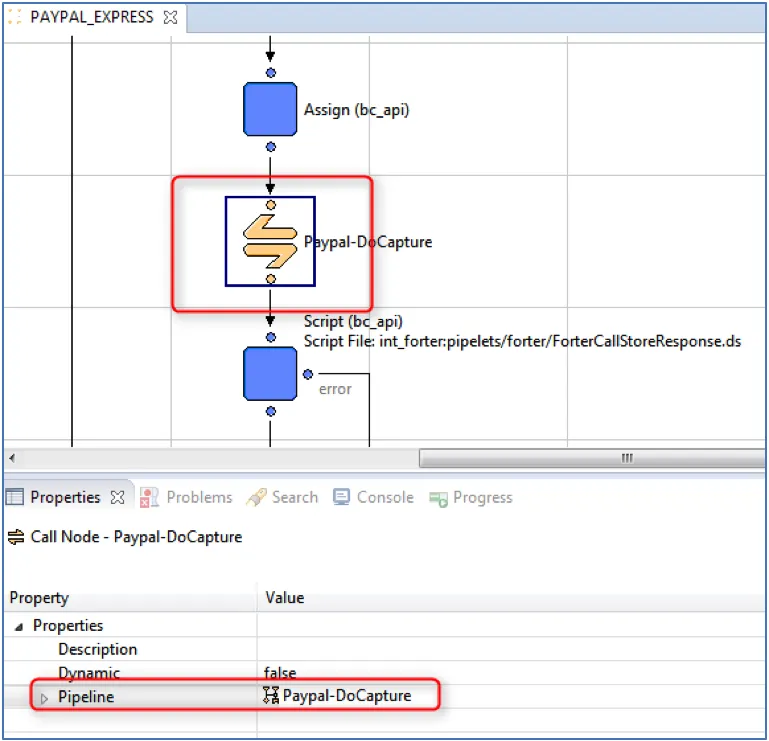Click the Properties view table icon
This screenshot has width=769, height=741.
14,497
